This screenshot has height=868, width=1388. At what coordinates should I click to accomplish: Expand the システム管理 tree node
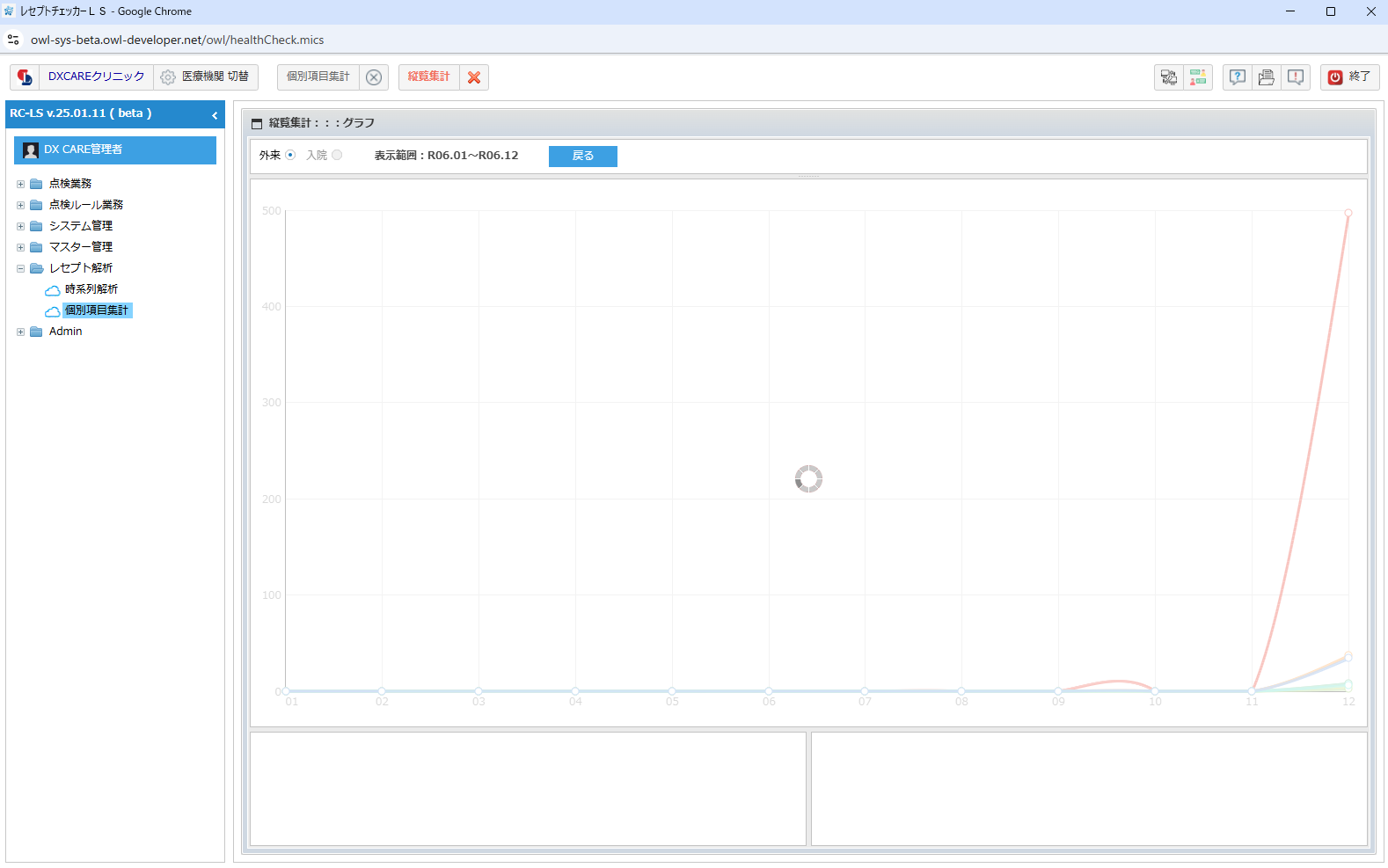[x=20, y=226]
